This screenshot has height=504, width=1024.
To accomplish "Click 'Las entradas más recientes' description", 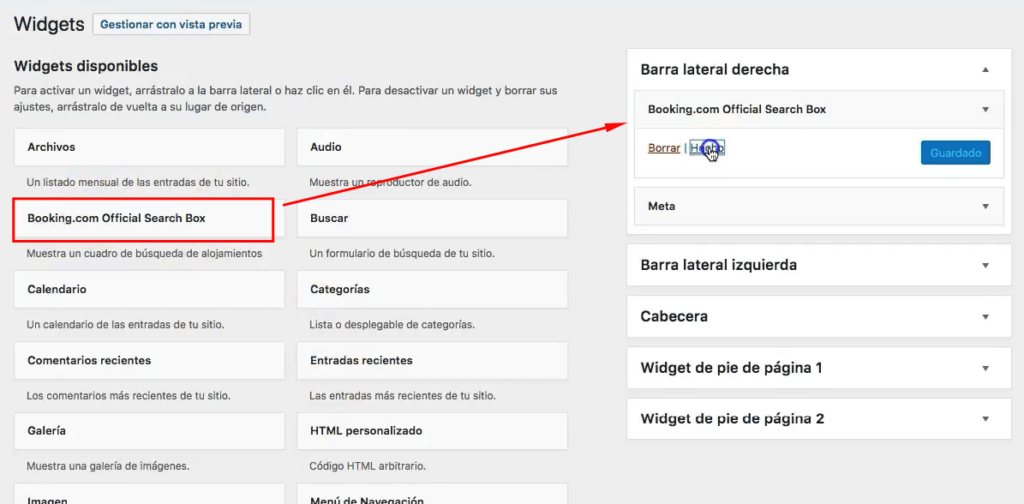I will tap(402, 396).
